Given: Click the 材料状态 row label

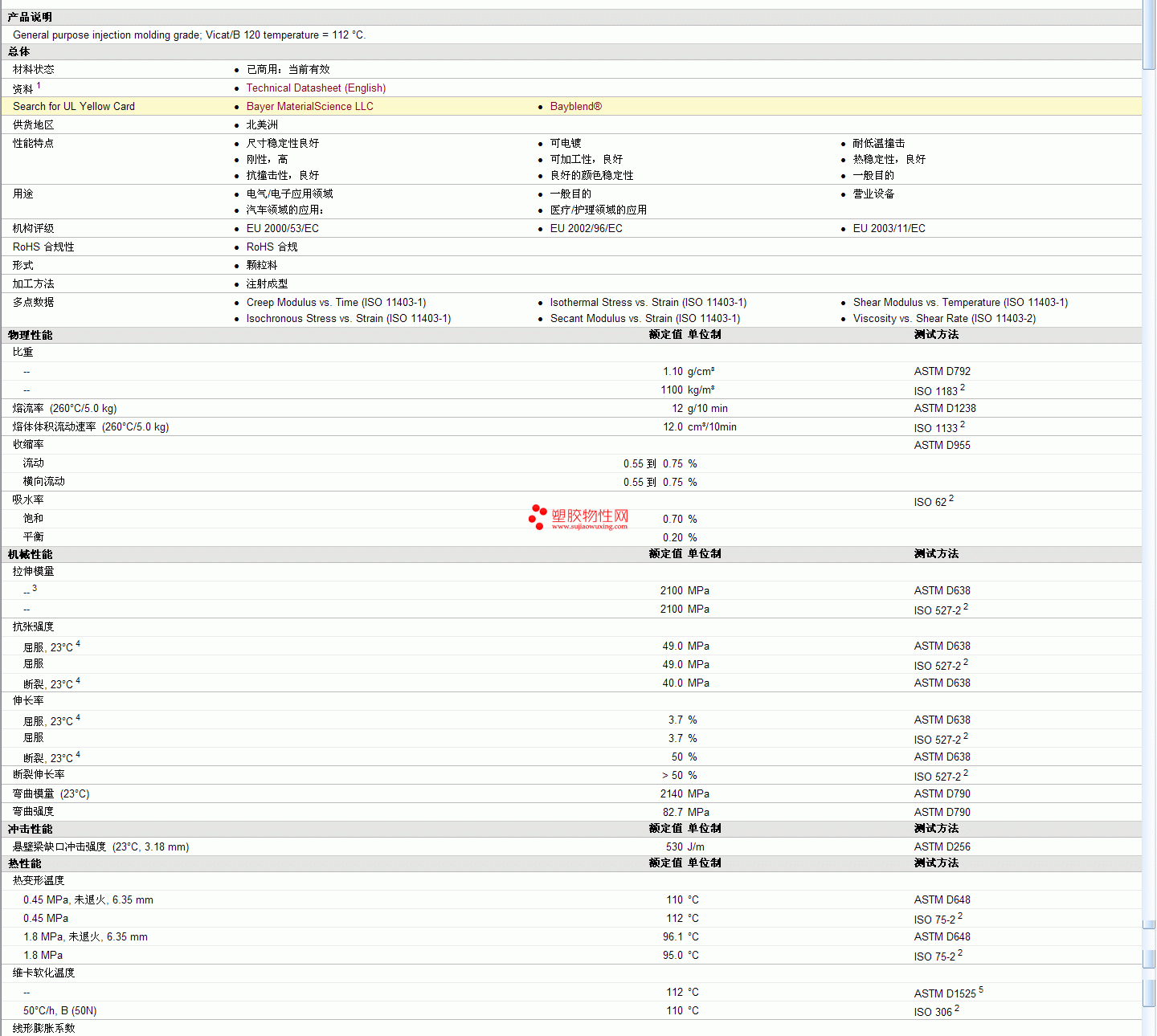Looking at the screenshot, I should tap(34, 70).
